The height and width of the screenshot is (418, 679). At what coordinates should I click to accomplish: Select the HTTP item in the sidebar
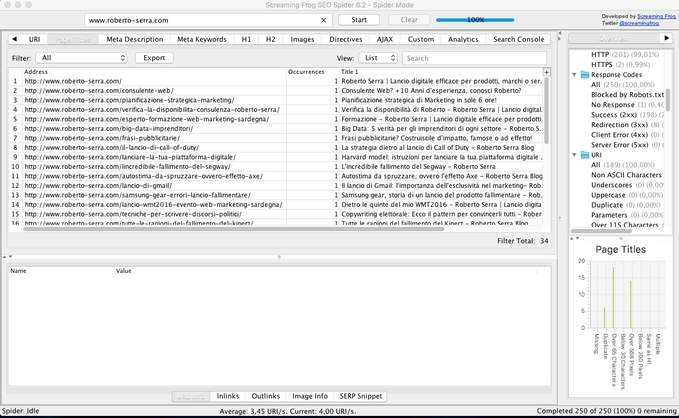(x=600, y=55)
